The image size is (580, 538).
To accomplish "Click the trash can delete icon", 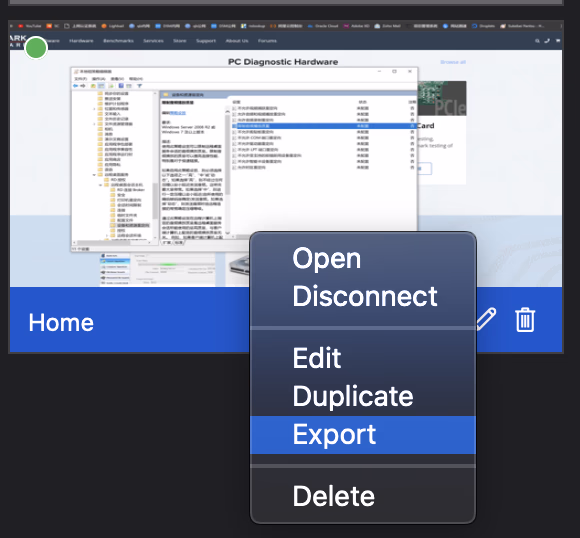I will pos(525,320).
